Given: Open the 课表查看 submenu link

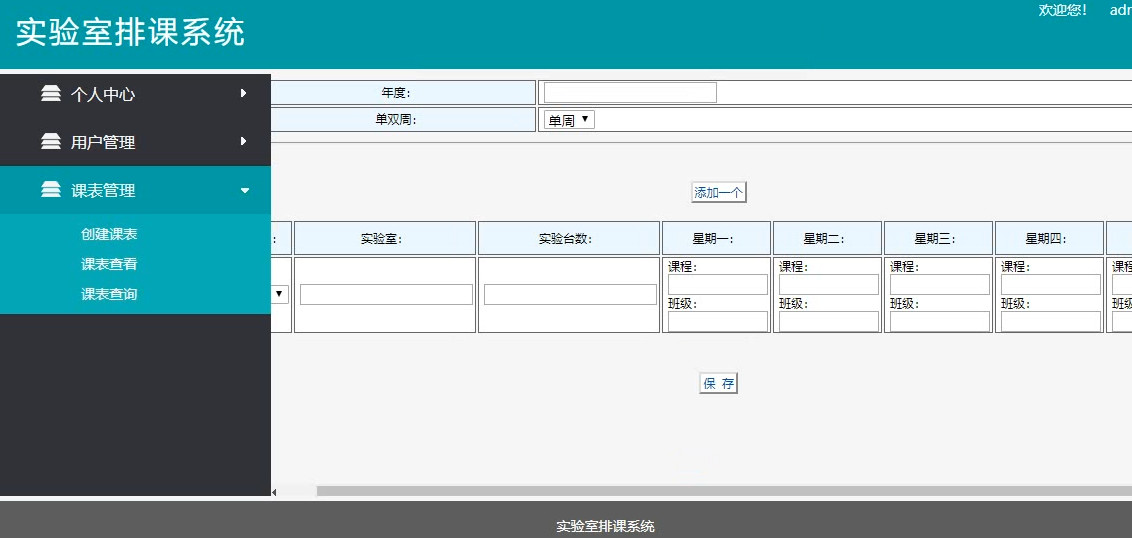Looking at the screenshot, I should tap(109, 264).
